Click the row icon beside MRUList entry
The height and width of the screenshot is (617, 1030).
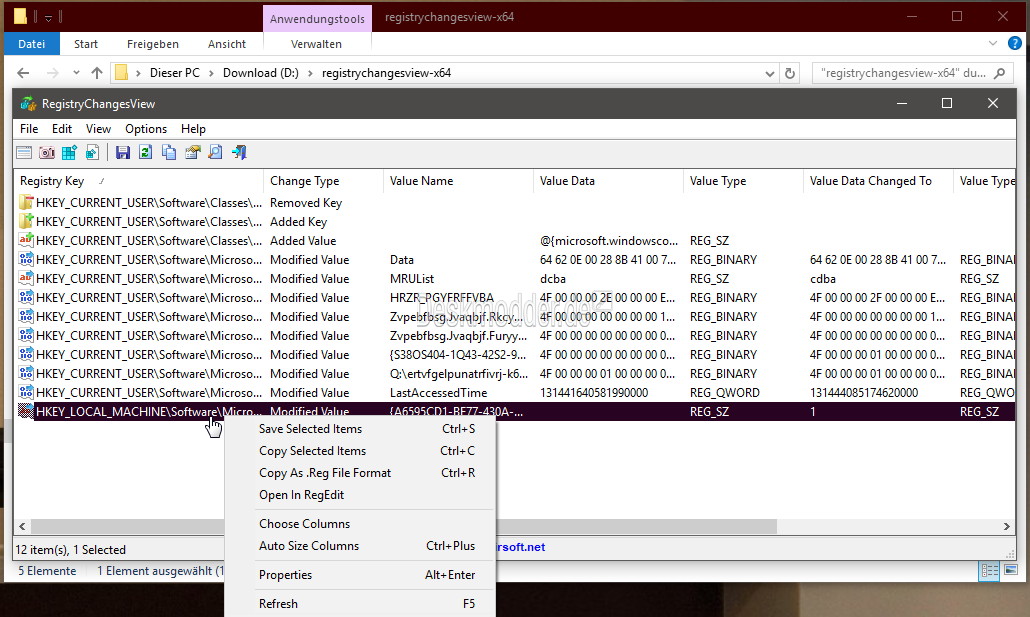coord(26,279)
